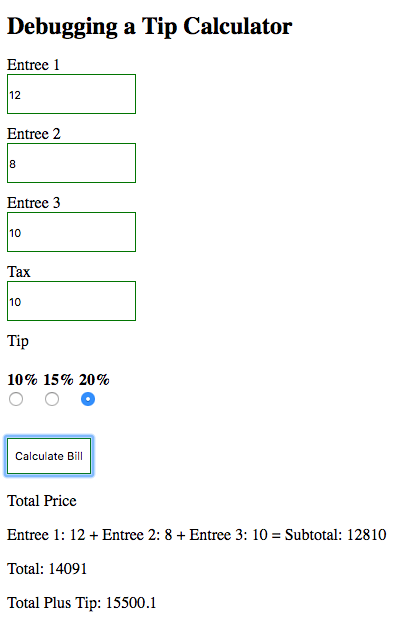Click the Entree 2 label text
416x638 pixels.
point(34,134)
